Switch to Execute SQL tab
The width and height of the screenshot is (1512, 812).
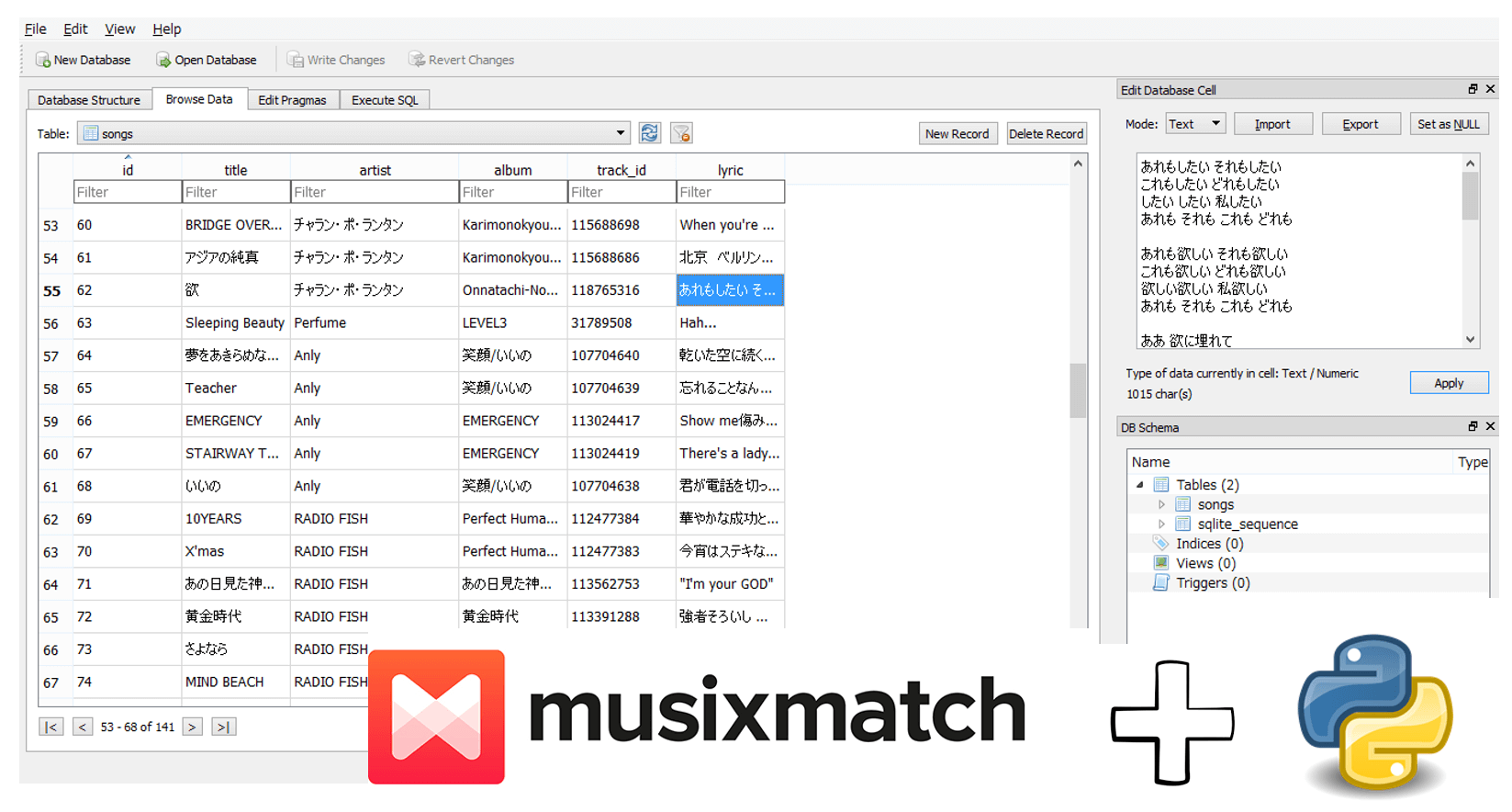[385, 100]
